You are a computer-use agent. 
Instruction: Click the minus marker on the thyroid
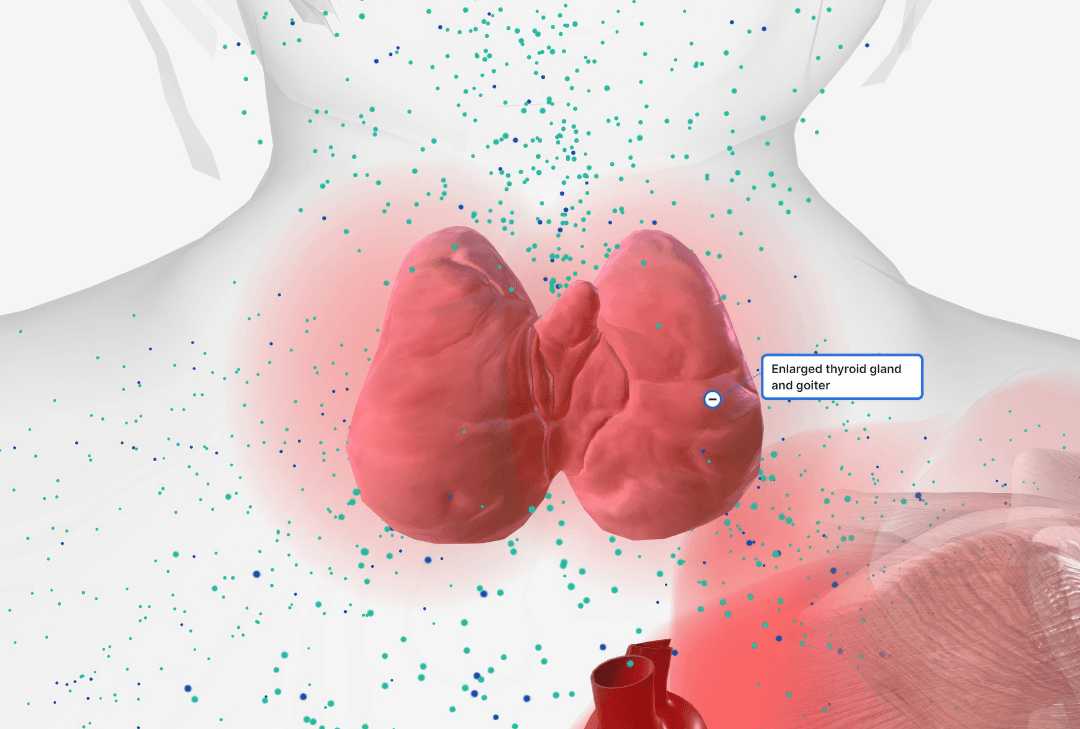pos(712,399)
